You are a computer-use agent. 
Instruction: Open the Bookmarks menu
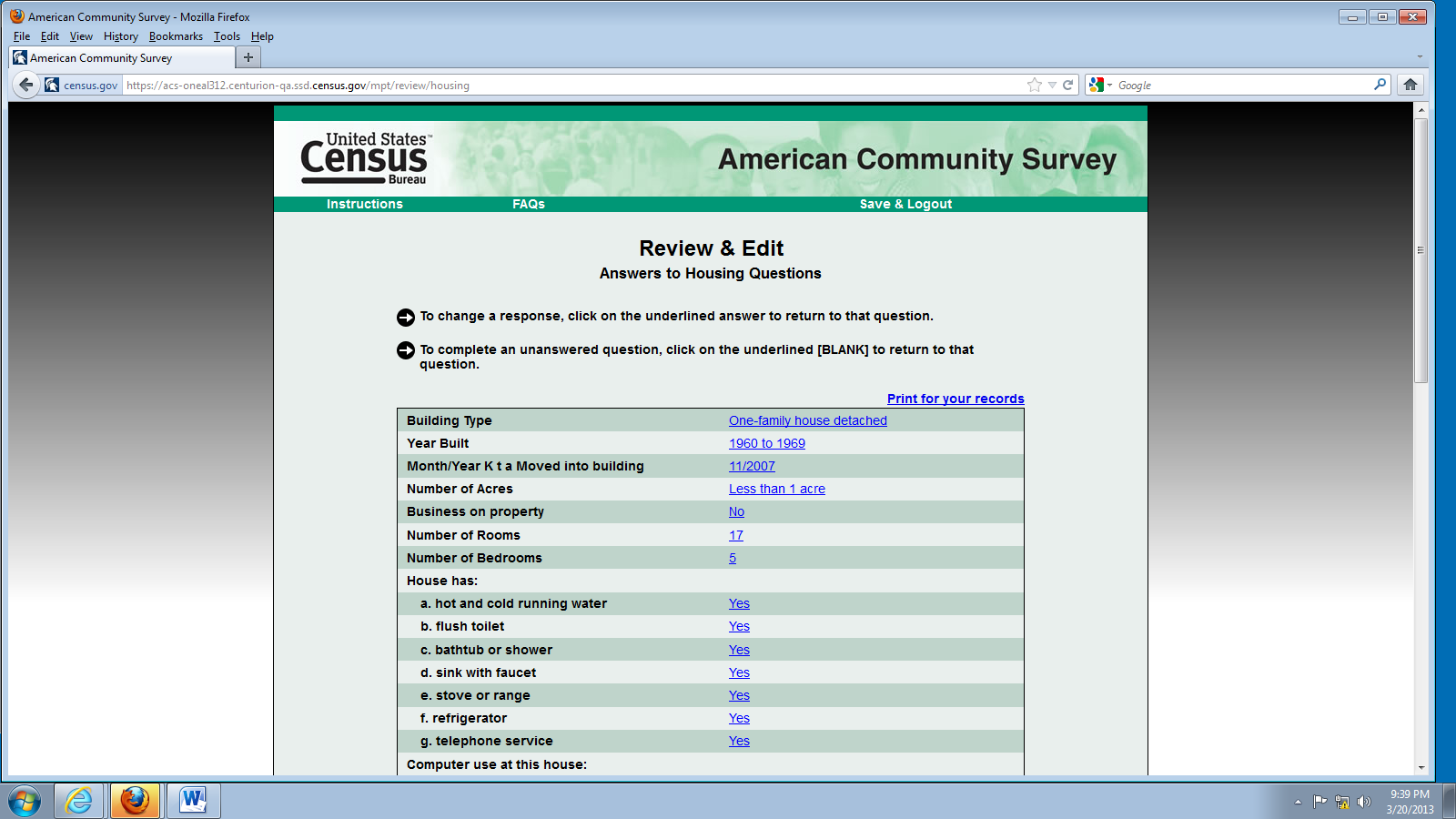click(176, 36)
